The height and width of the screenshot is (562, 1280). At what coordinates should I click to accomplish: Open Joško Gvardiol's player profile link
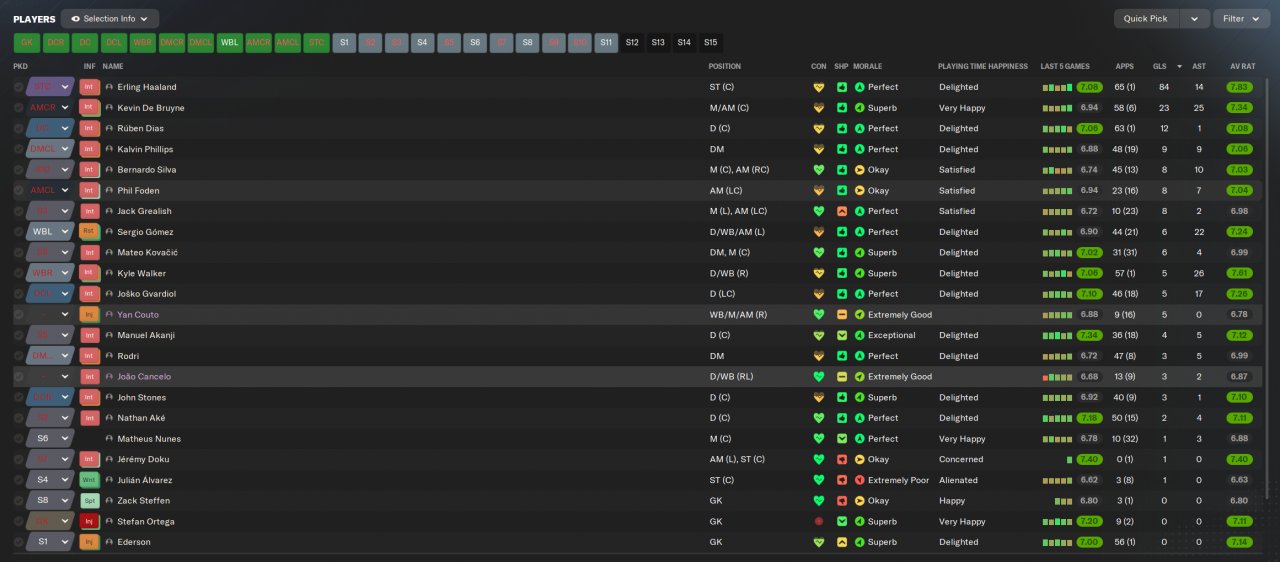[x=146, y=294]
